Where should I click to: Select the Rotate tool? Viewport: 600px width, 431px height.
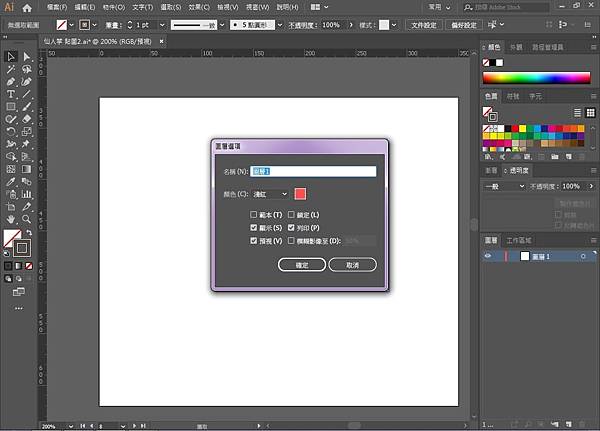(11, 132)
